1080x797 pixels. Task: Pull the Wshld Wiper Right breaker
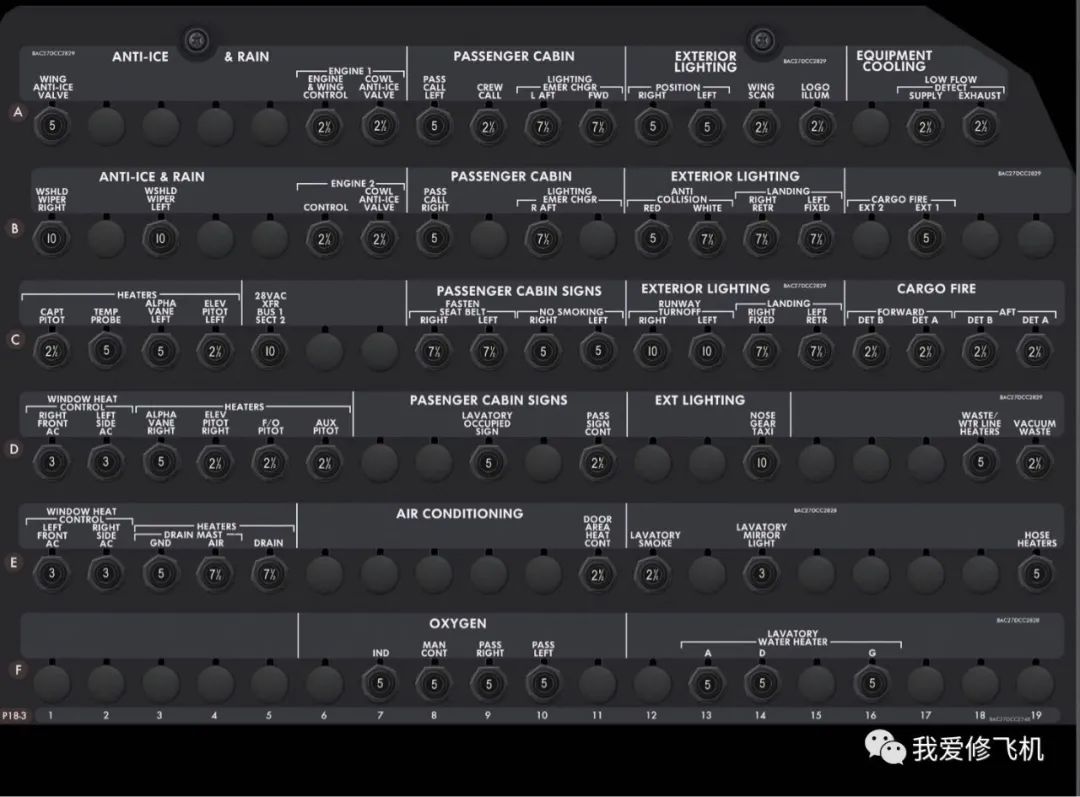(x=52, y=238)
